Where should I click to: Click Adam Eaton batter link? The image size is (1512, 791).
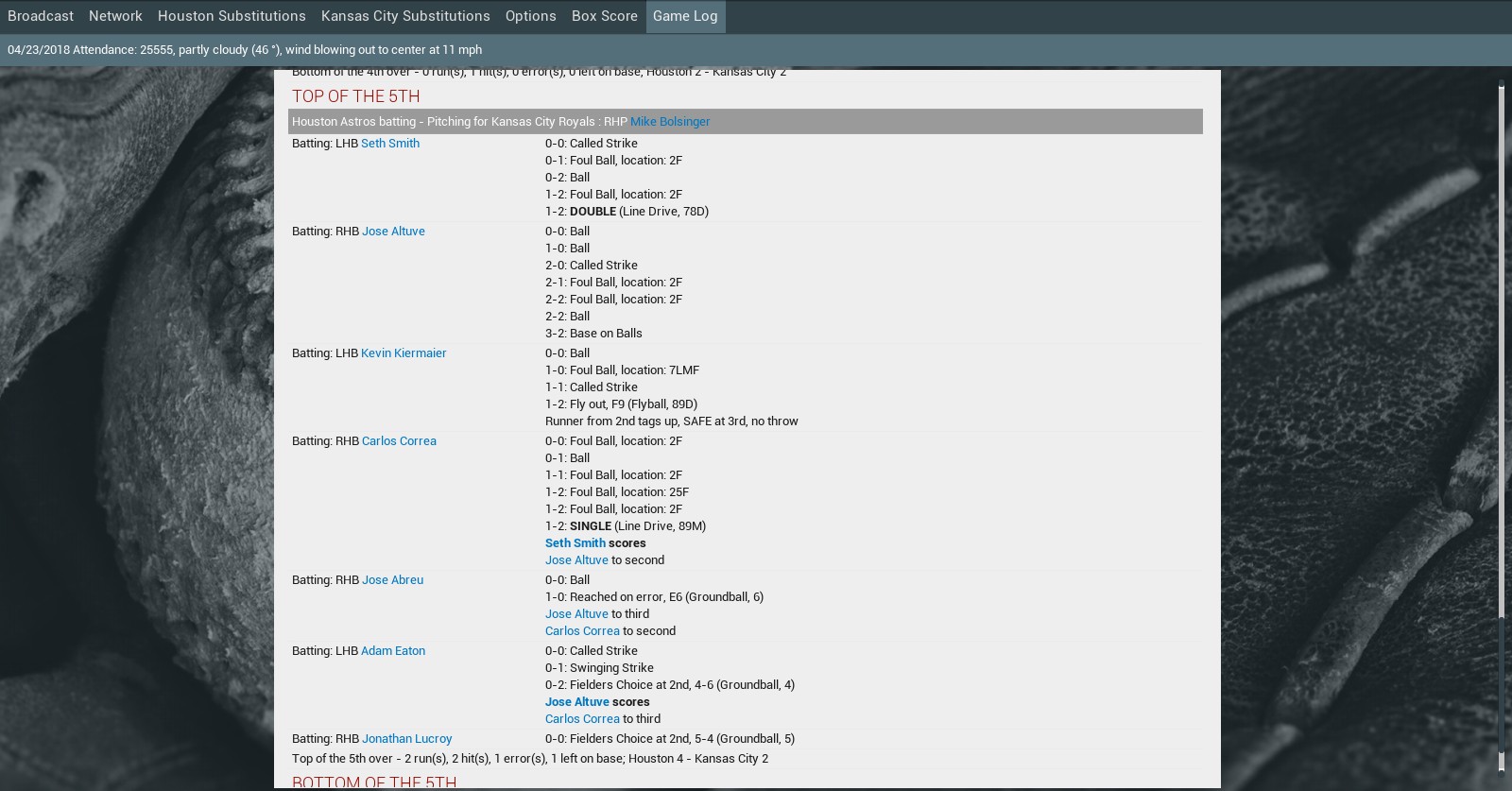(x=392, y=651)
